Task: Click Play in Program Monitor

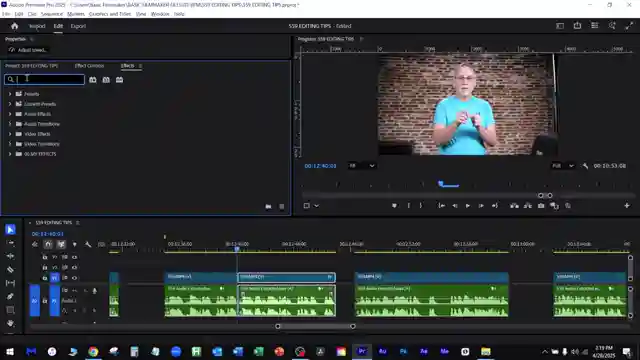Action: pos(468,206)
